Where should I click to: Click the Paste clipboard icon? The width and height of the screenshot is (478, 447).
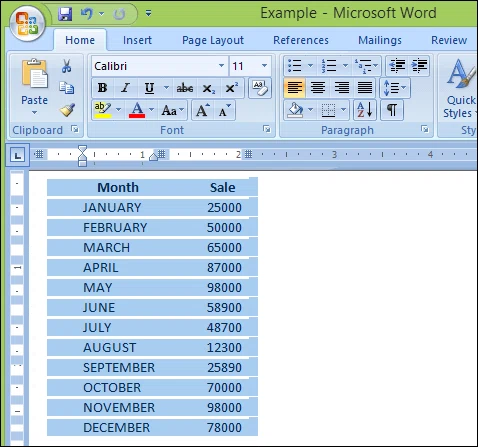click(35, 73)
